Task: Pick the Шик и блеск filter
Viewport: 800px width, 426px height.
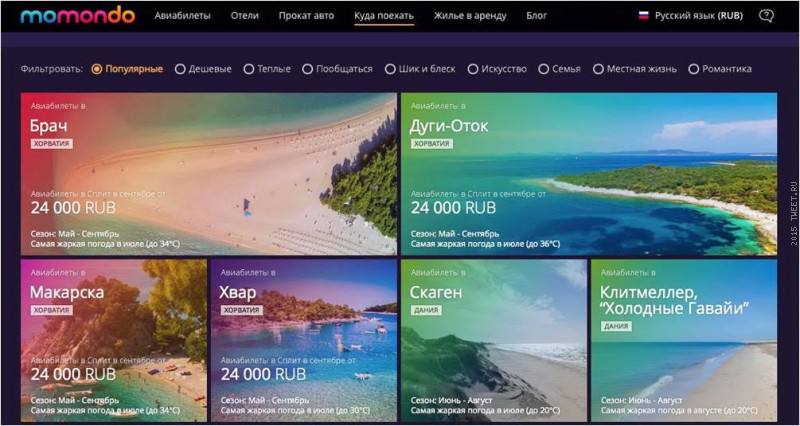Action: pyautogui.click(x=420, y=69)
